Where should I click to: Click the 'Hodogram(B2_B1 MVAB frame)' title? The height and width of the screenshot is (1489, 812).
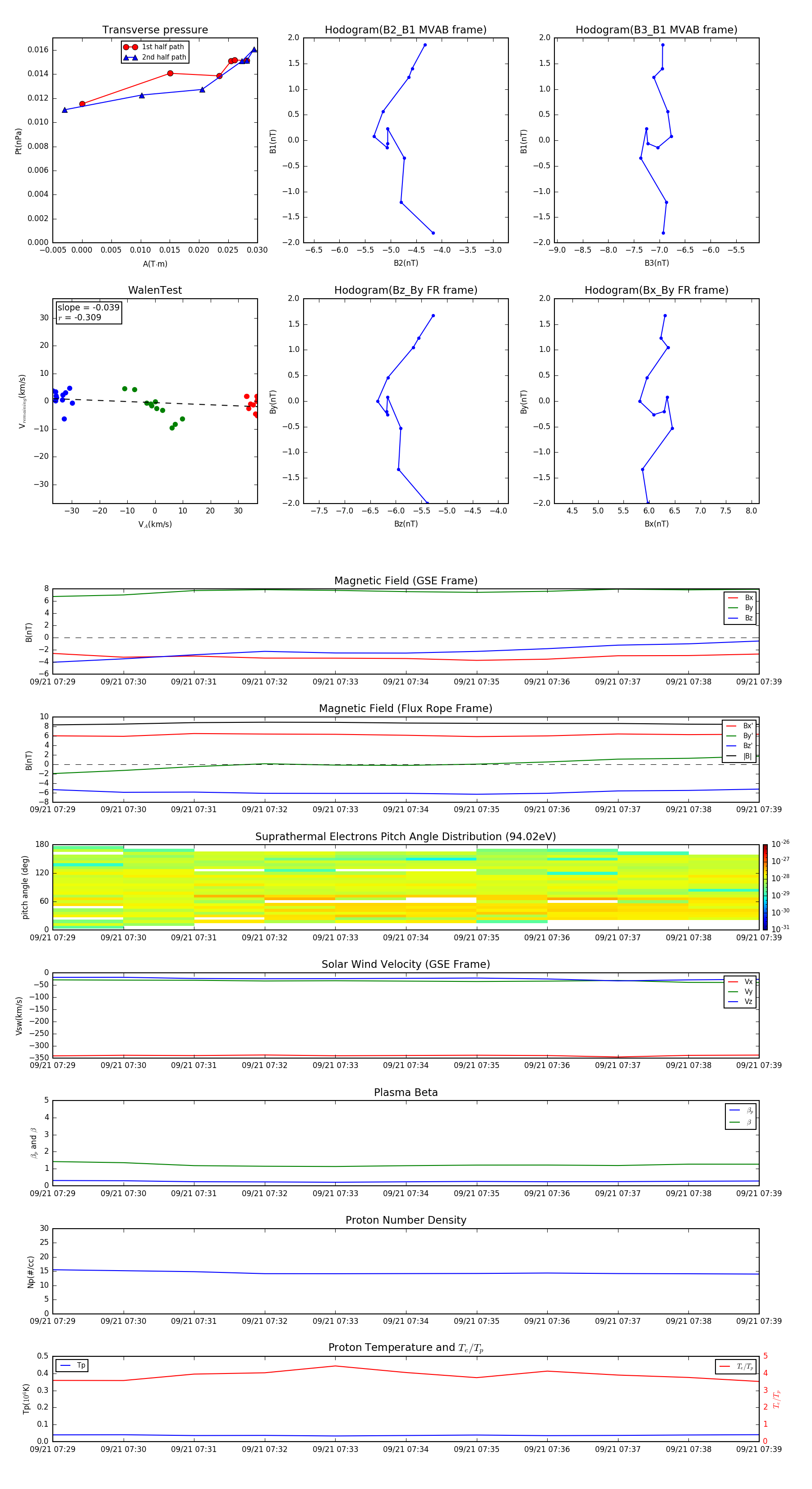click(406, 30)
